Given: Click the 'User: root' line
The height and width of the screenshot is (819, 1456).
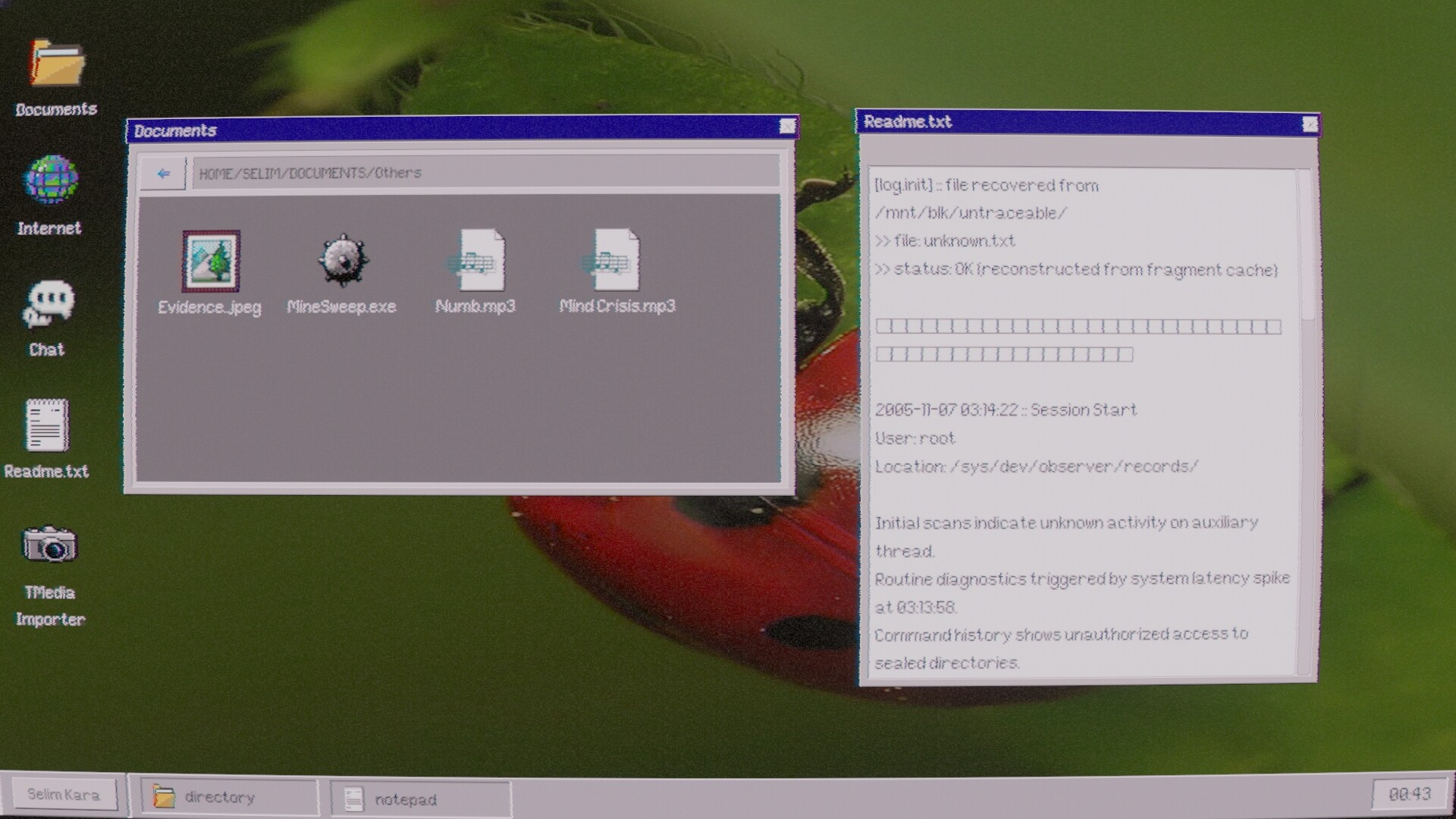Looking at the screenshot, I should coord(915,438).
